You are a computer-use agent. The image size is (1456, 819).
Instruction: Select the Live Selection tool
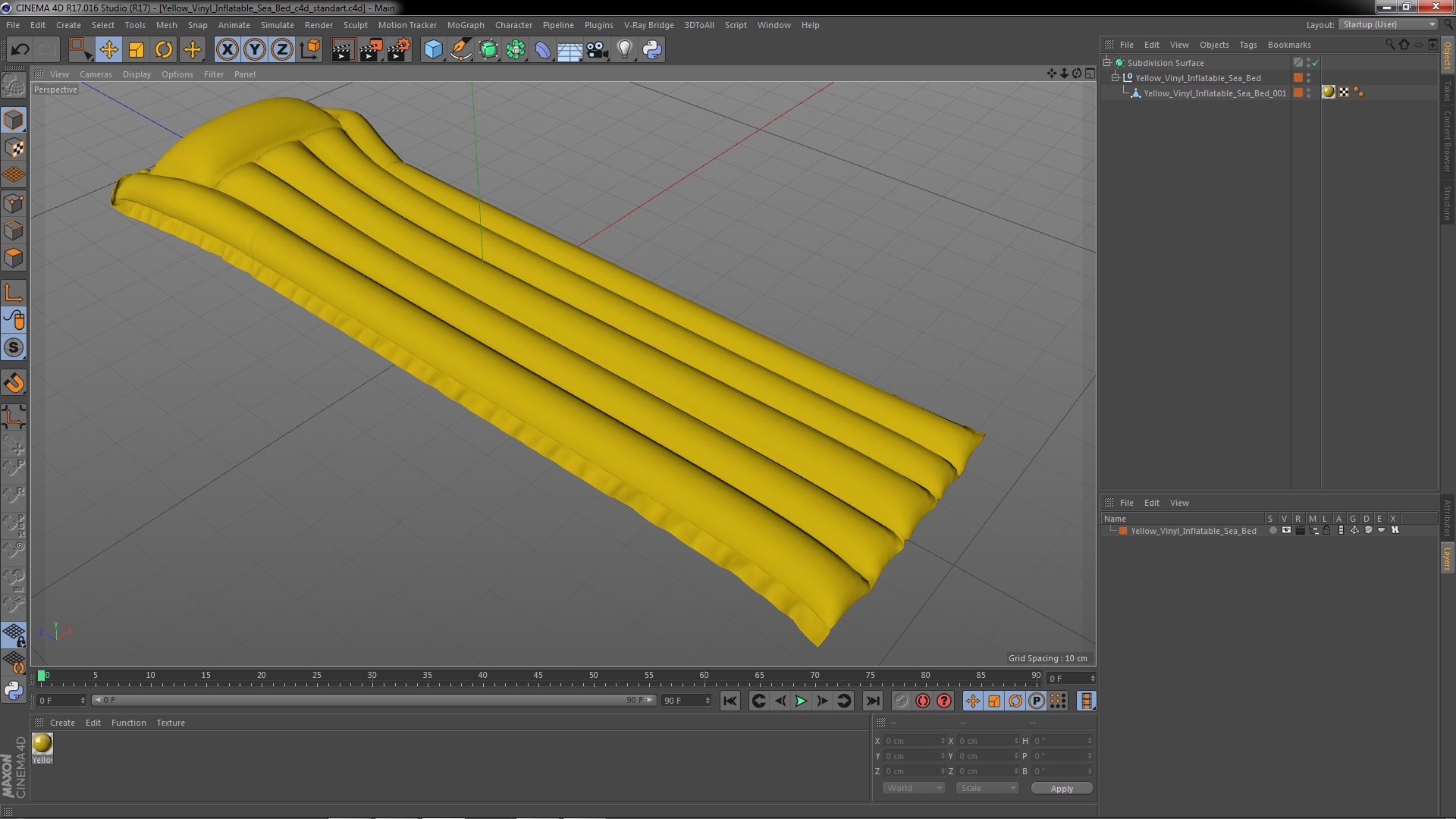[x=80, y=50]
